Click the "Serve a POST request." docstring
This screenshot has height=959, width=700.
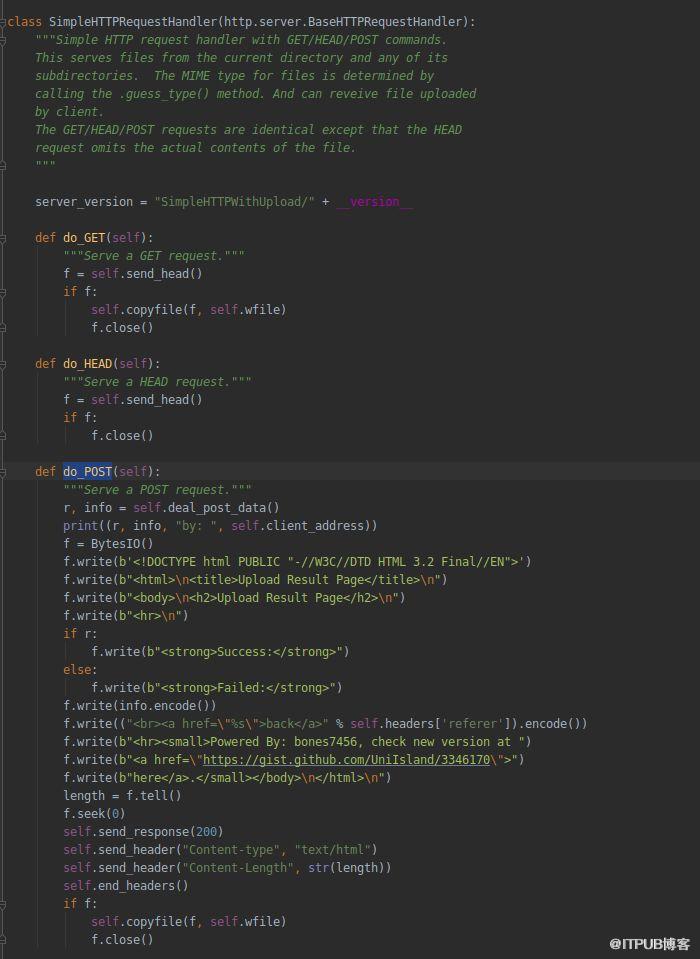(157, 490)
